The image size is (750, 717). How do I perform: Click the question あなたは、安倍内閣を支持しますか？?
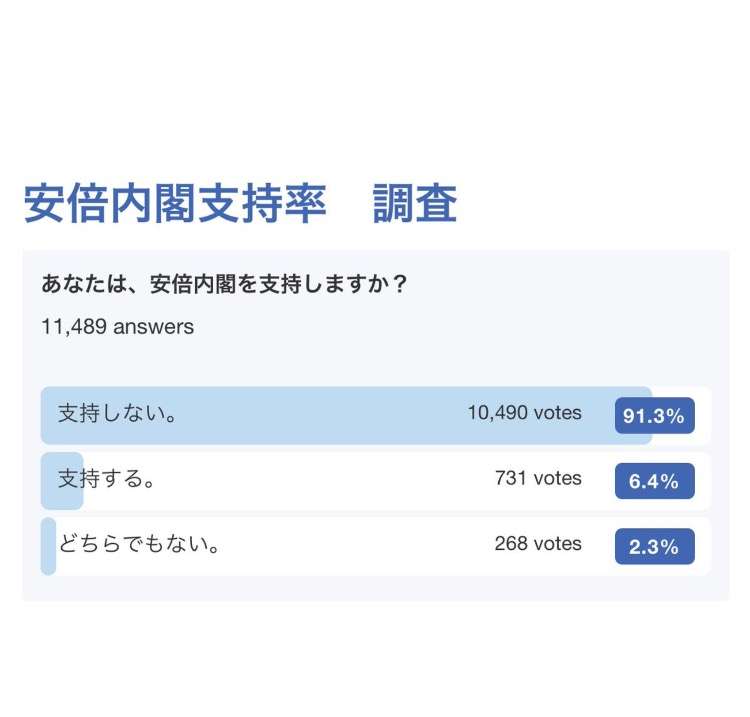(224, 284)
